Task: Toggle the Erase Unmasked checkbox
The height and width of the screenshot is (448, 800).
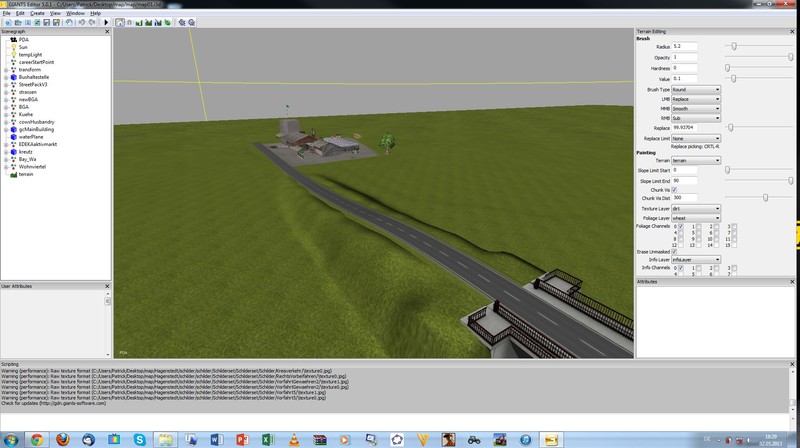Action: point(674,252)
